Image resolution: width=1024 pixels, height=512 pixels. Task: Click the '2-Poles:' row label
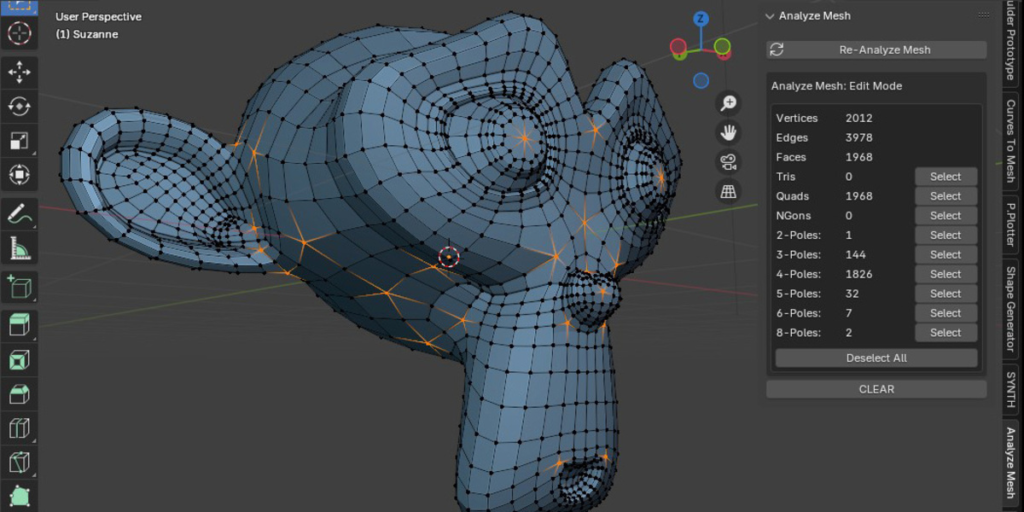click(798, 235)
